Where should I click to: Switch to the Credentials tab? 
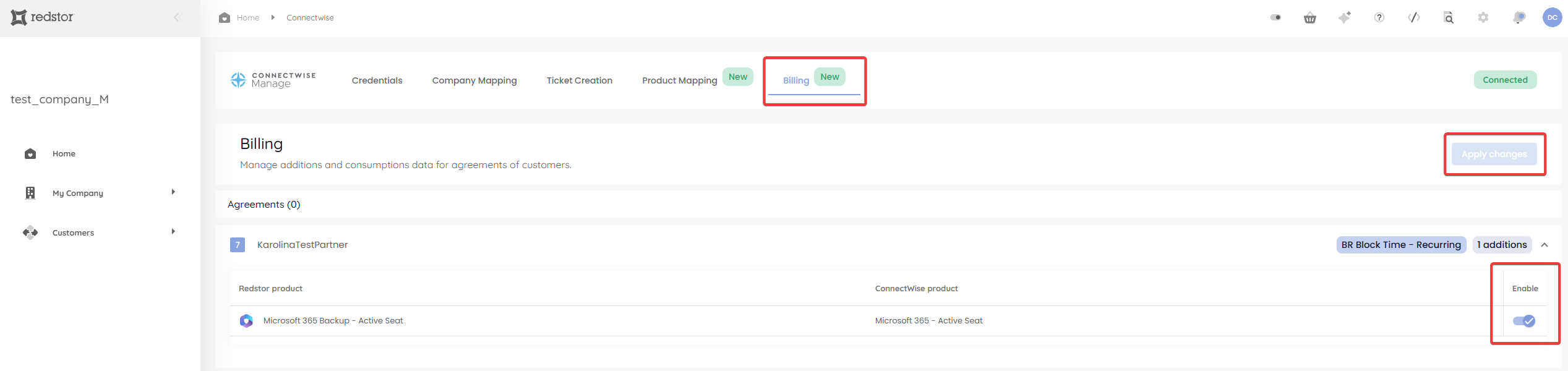tap(377, 80)
